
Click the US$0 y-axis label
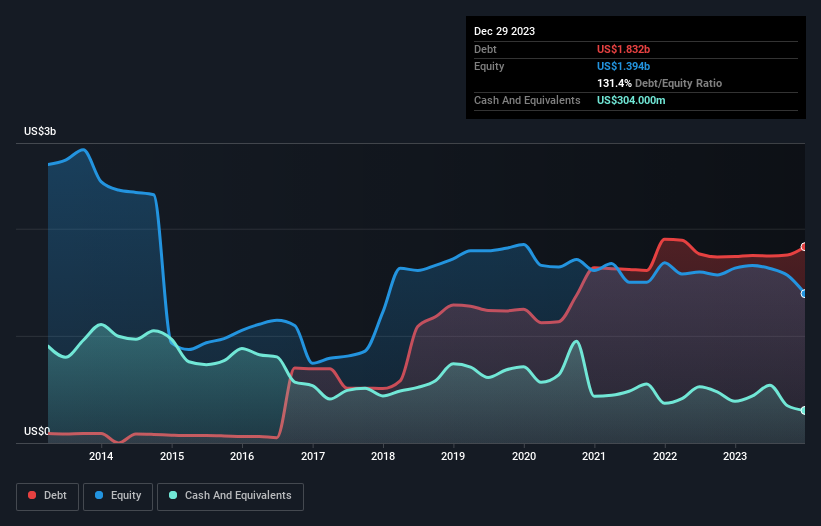pos(37,431)
